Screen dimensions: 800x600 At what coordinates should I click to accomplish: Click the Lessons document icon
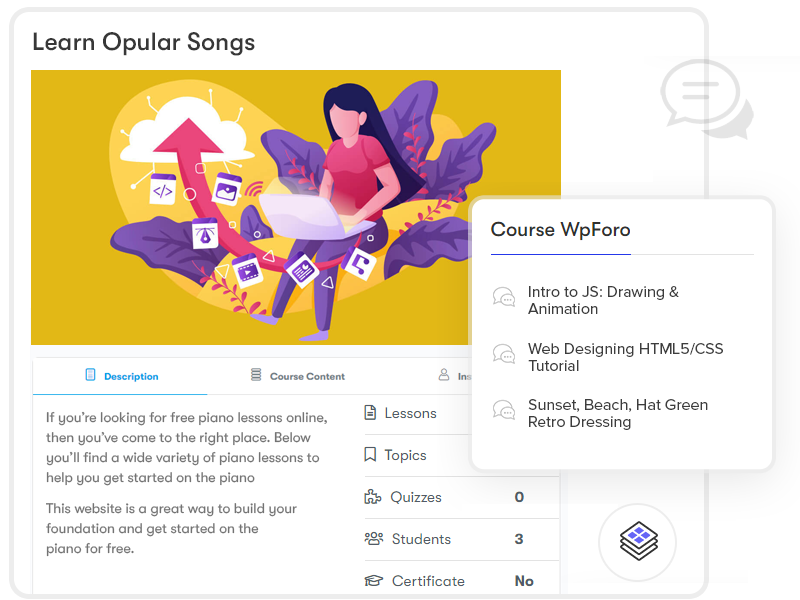tap(370, 412)
